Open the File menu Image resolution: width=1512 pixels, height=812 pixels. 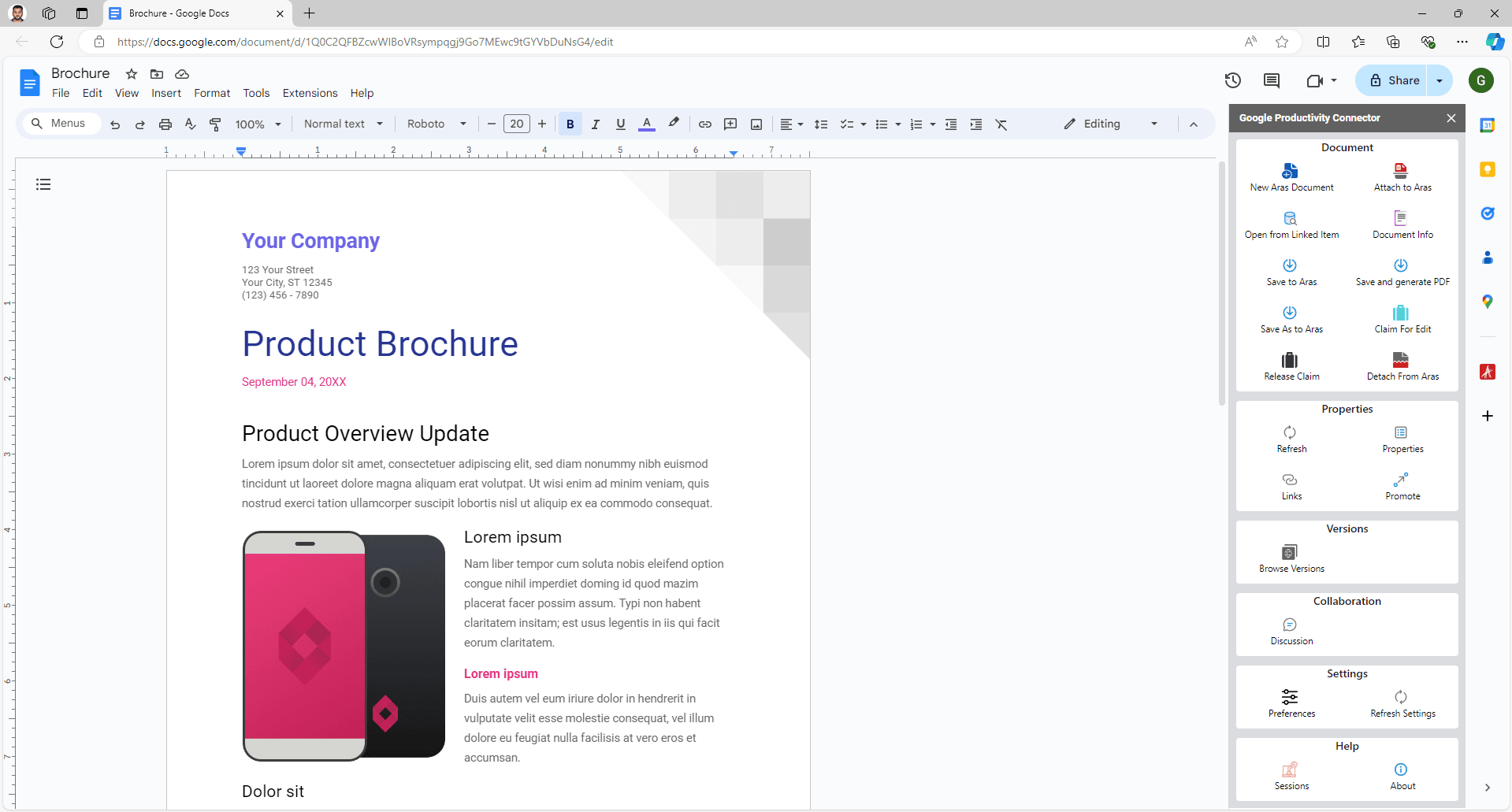61,93
